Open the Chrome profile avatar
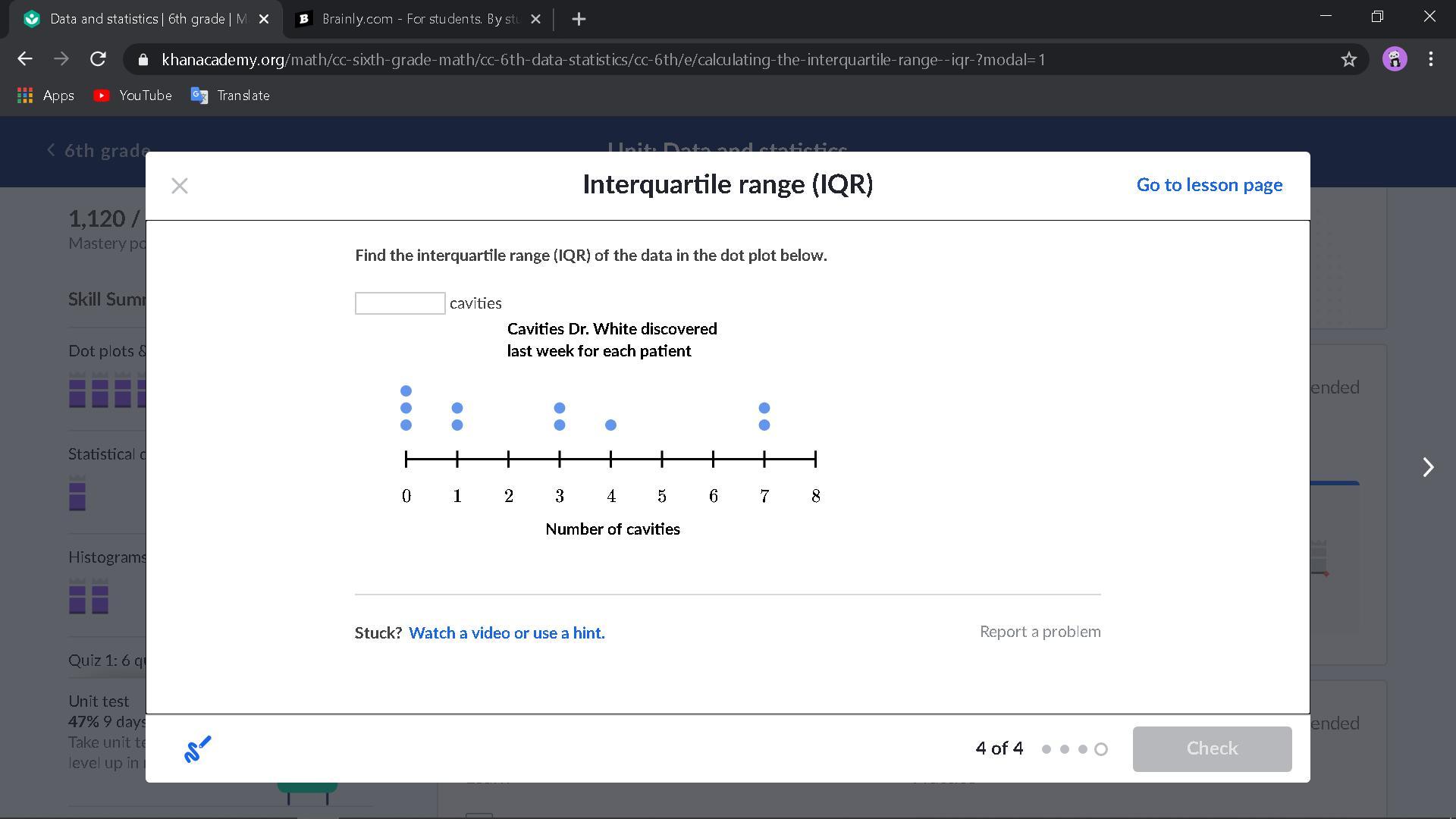The height and width of the screenshot is (819, 1456). click(1395, 59)
